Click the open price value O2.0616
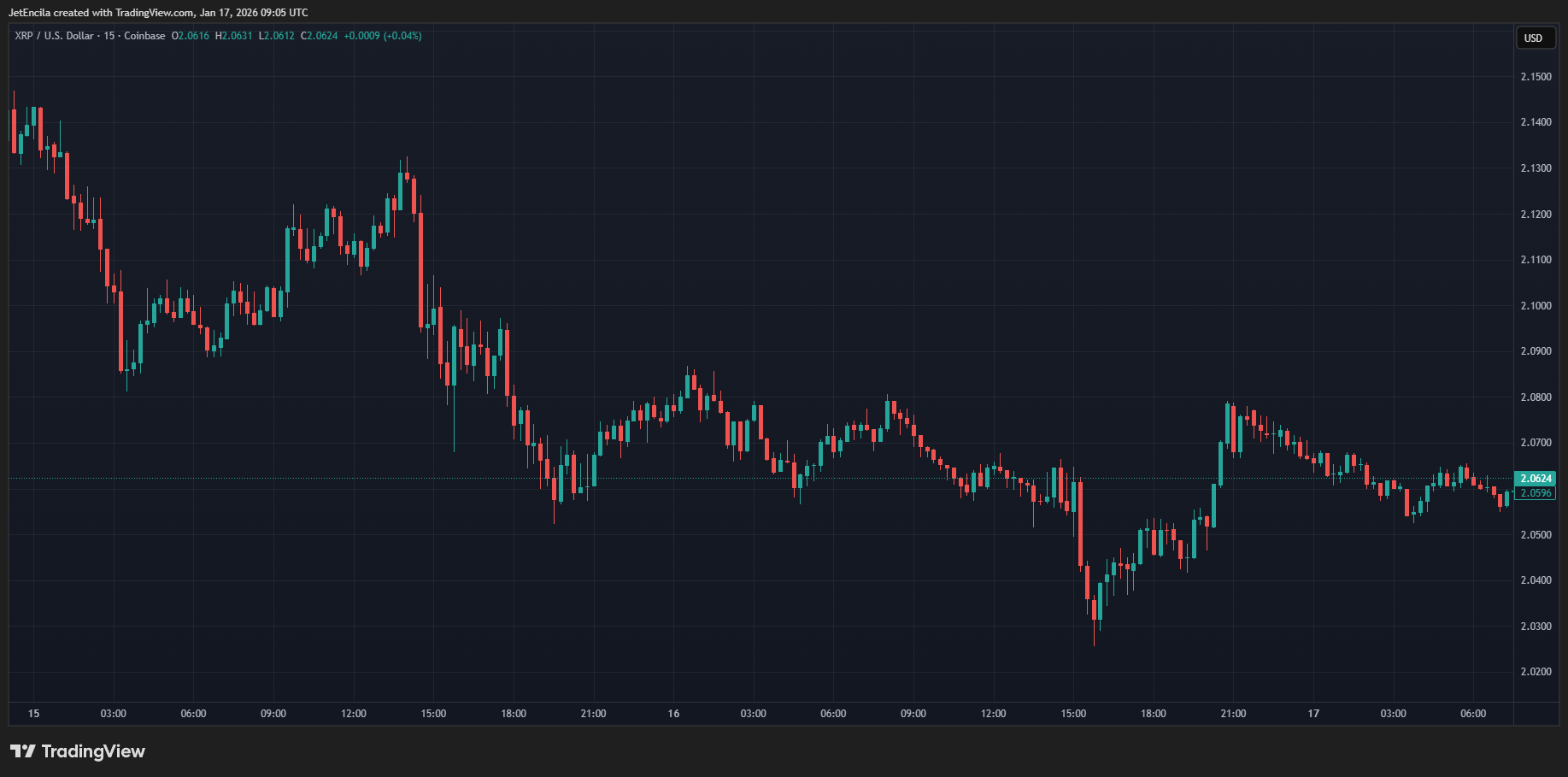The height and width of the screenshot is (777, 1568). pyautogui.click(x=191, y=36)
